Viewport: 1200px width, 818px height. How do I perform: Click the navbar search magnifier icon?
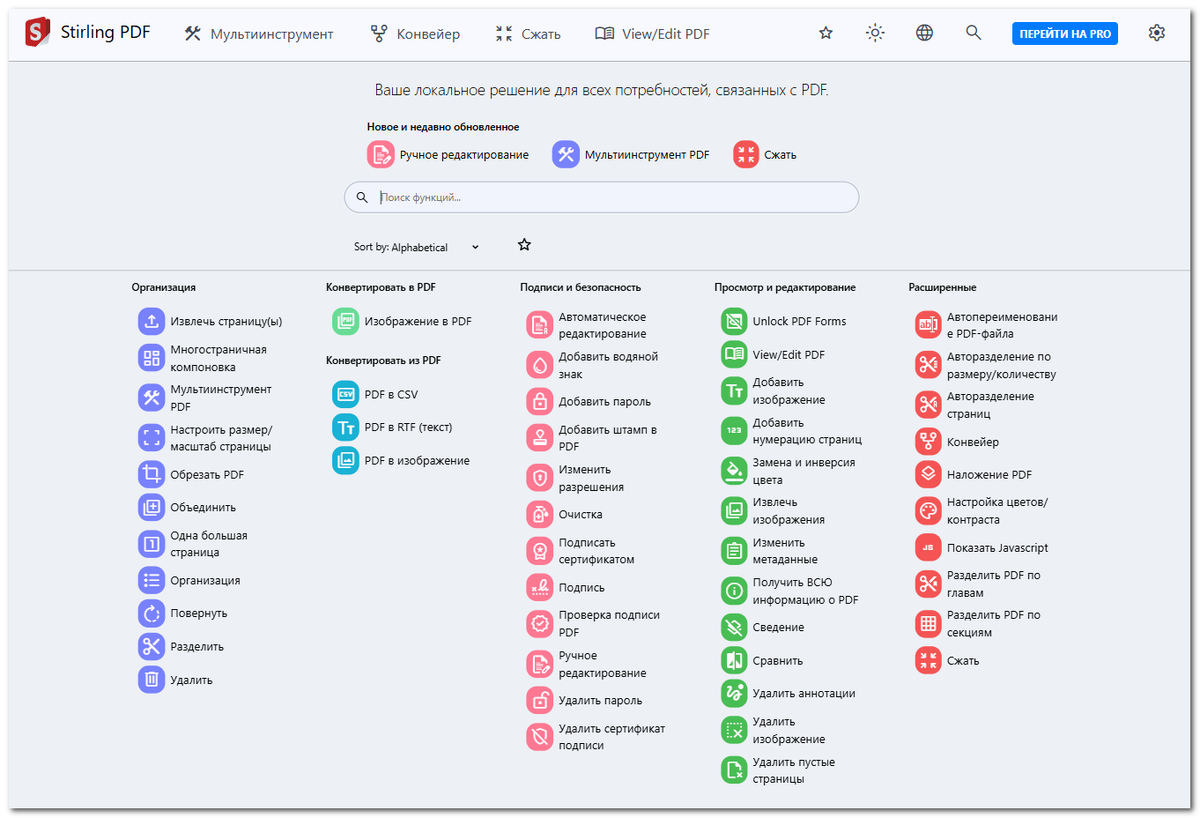[x=973, y=33]
